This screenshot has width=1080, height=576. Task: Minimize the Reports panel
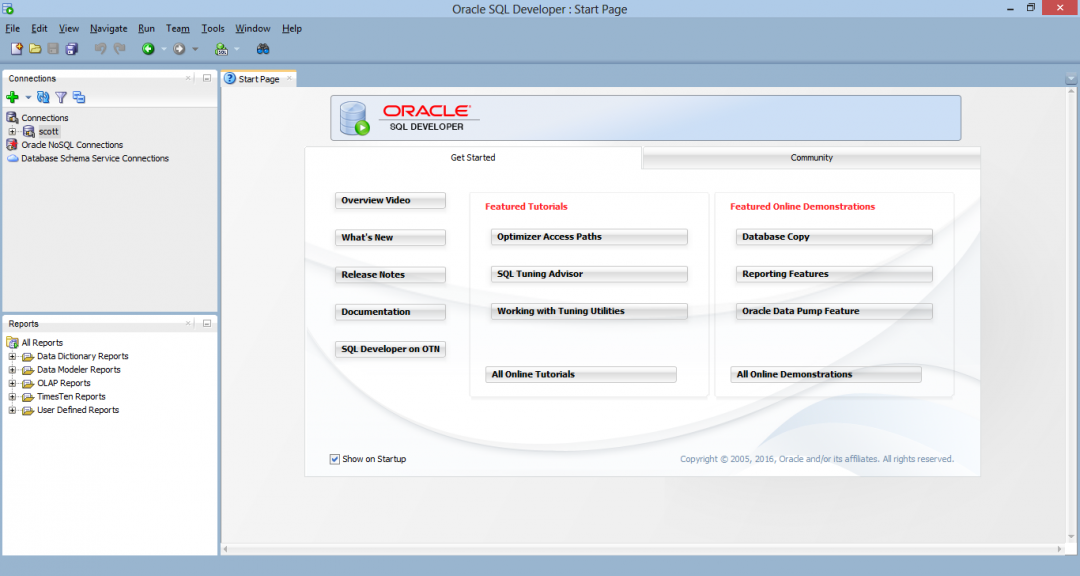[x=205, y=322]
